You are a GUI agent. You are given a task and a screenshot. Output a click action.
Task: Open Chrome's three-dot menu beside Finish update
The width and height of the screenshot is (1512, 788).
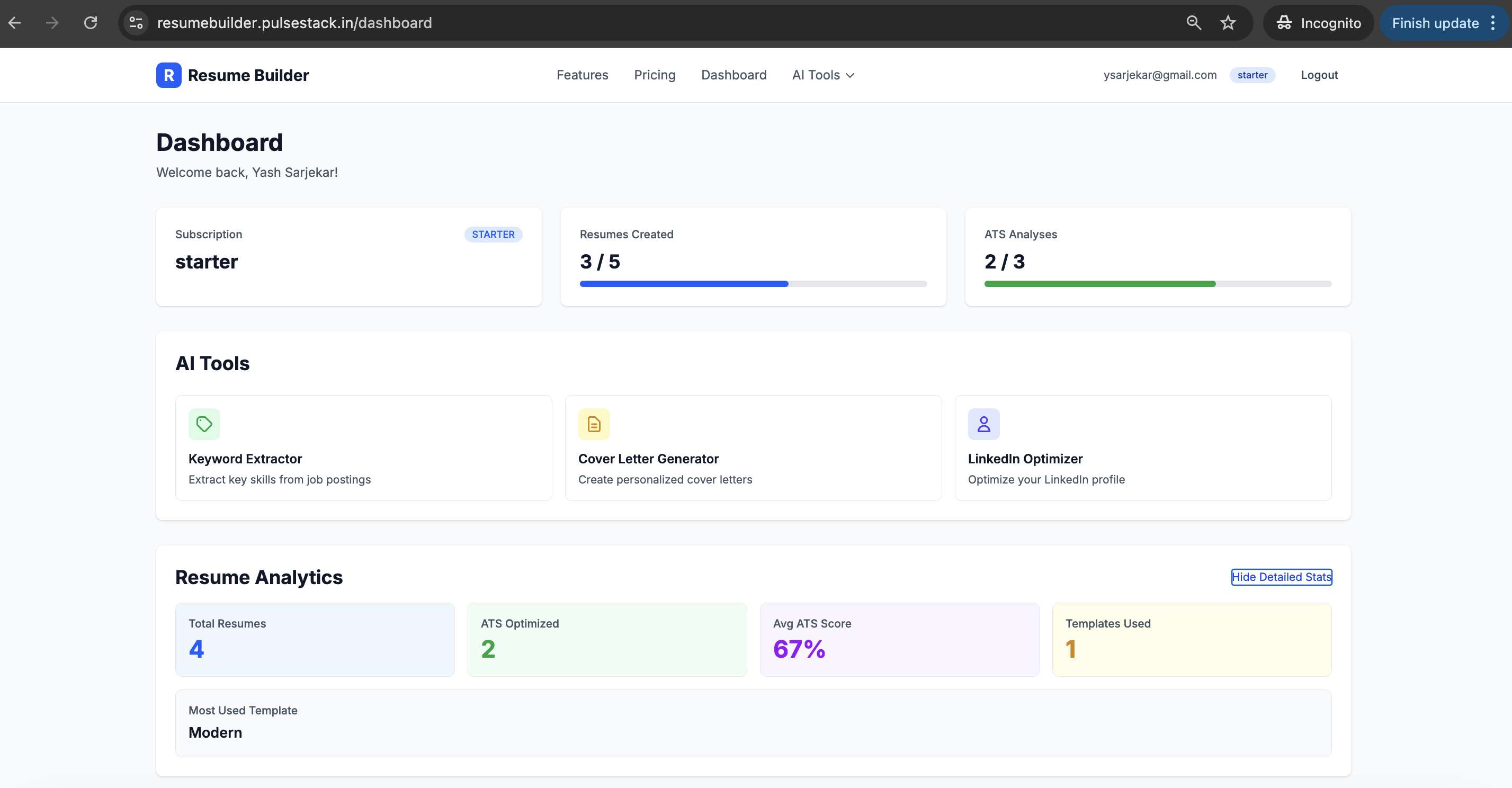coord(1492,23)
